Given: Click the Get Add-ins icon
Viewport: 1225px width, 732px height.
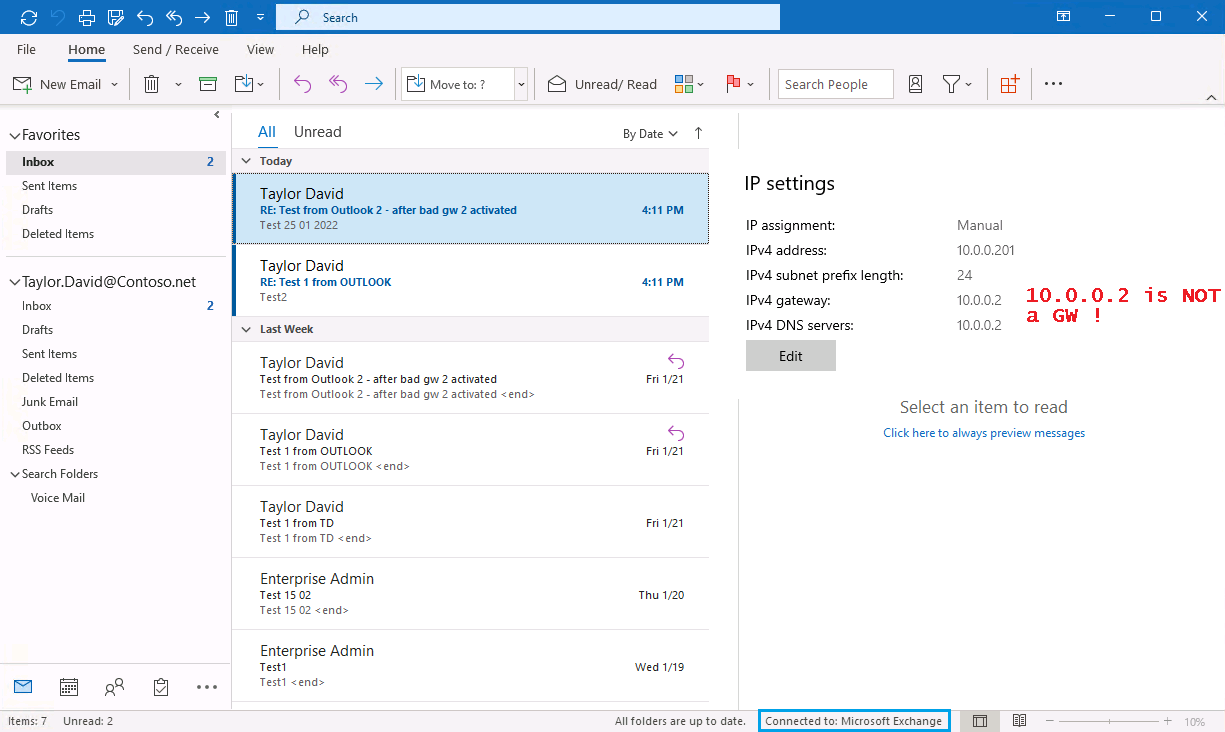Looking at the screenshot, I should 1009,84.
